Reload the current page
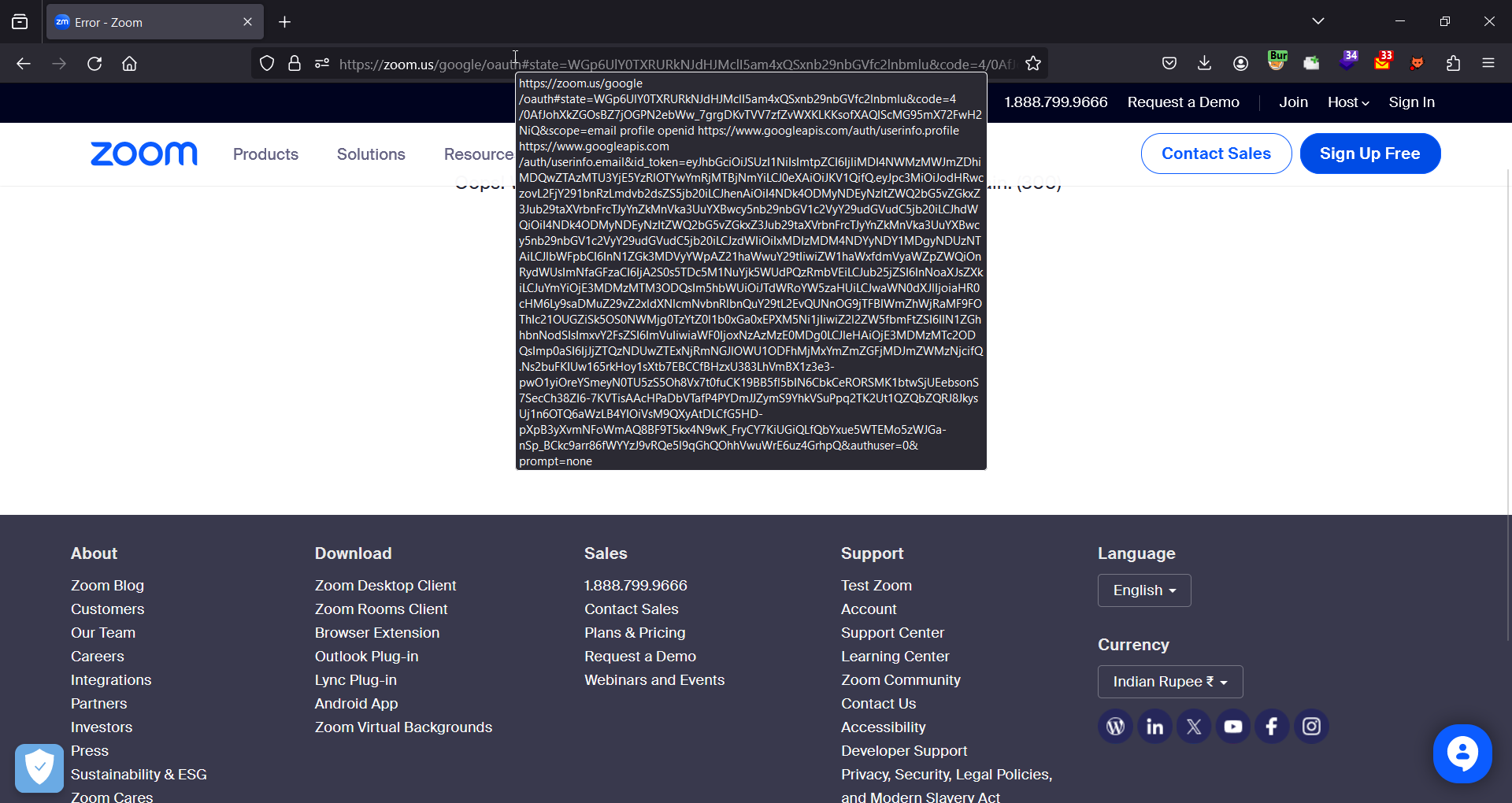1512x803 pixels. pyautogui.click(x=94, y=64)
